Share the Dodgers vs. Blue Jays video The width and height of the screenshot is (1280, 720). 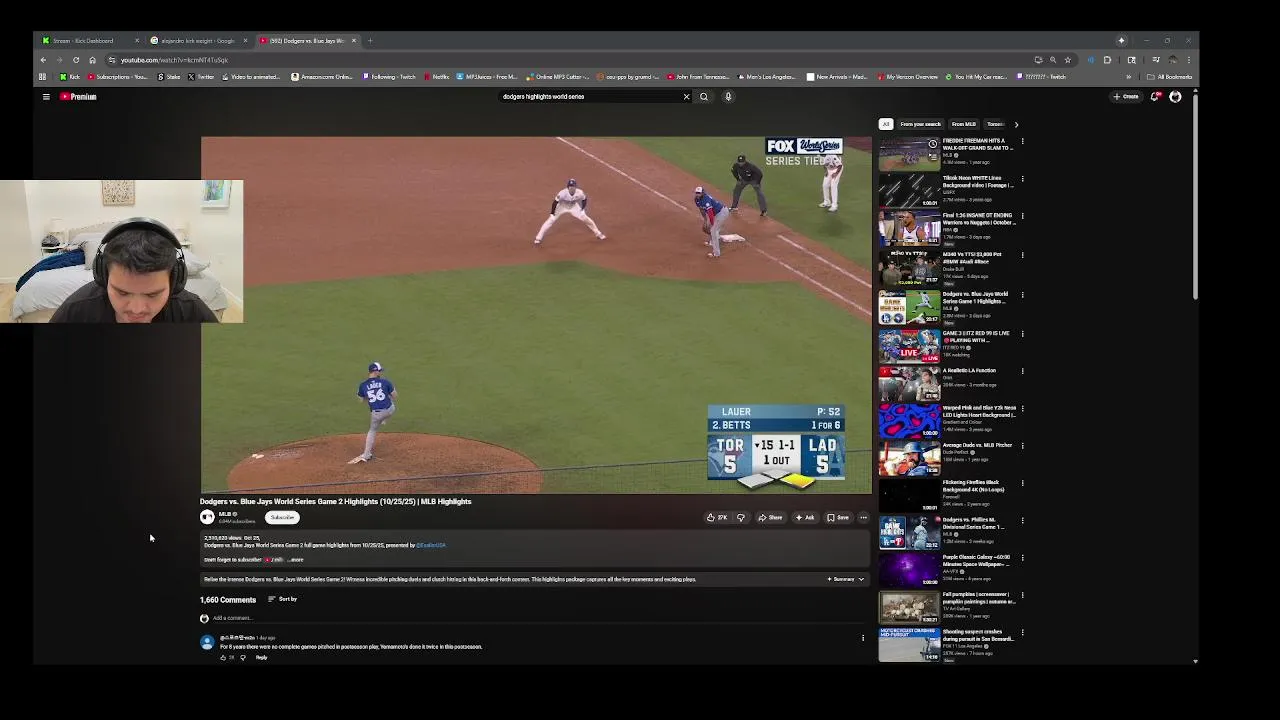(x=770, y=518)
